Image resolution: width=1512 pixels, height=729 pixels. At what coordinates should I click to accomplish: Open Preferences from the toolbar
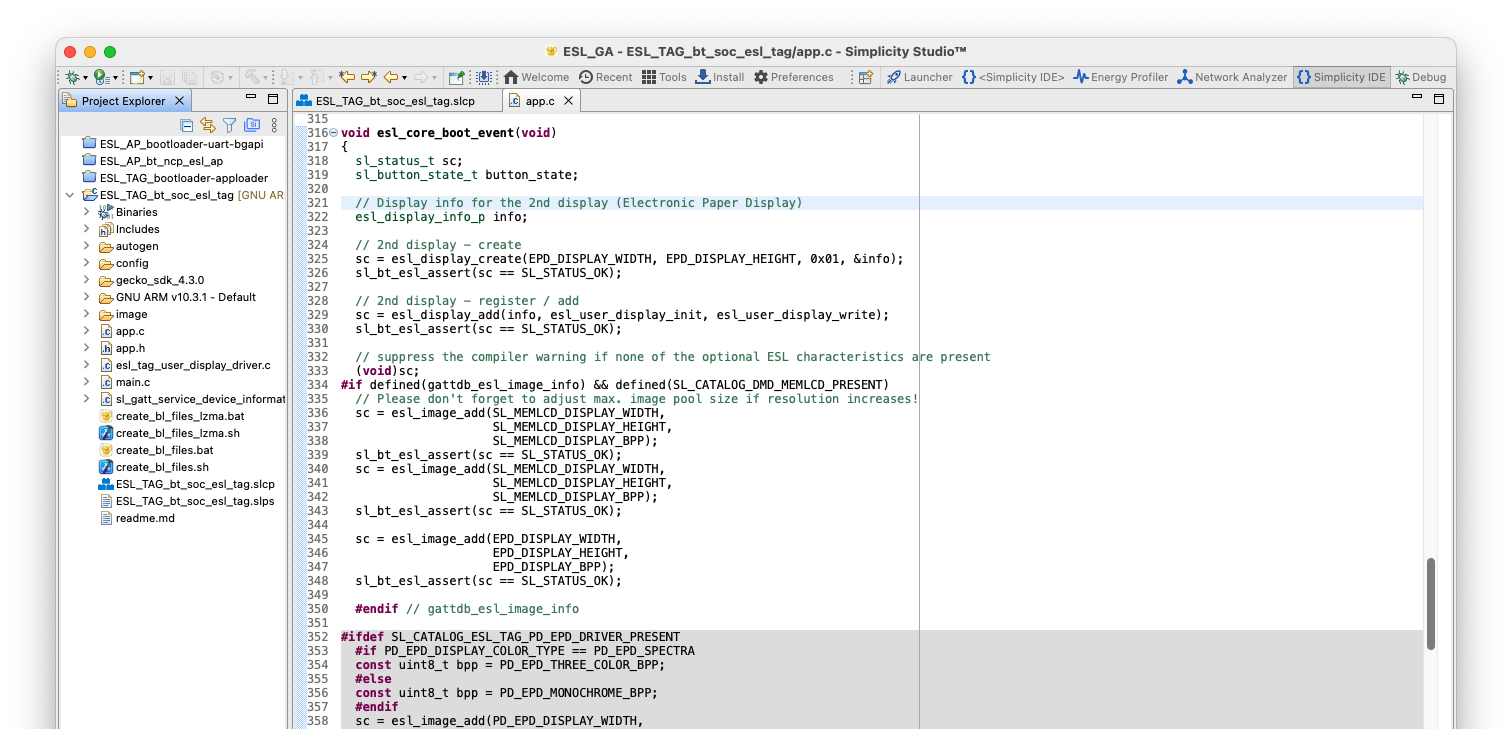[793, 77]
